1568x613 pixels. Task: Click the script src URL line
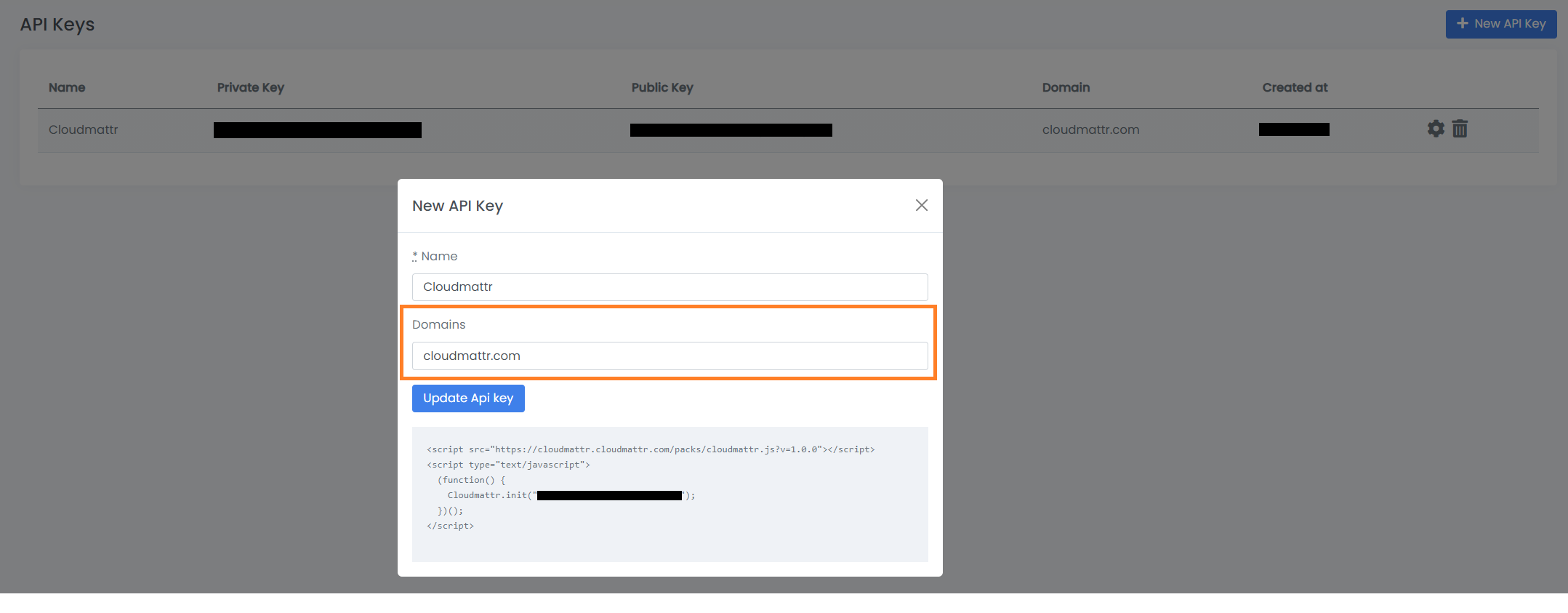pos(651,449)
